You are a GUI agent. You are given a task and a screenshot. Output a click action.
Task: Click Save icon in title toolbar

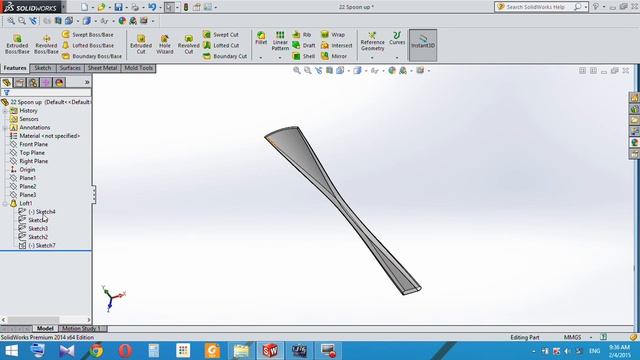click(118, 7)
